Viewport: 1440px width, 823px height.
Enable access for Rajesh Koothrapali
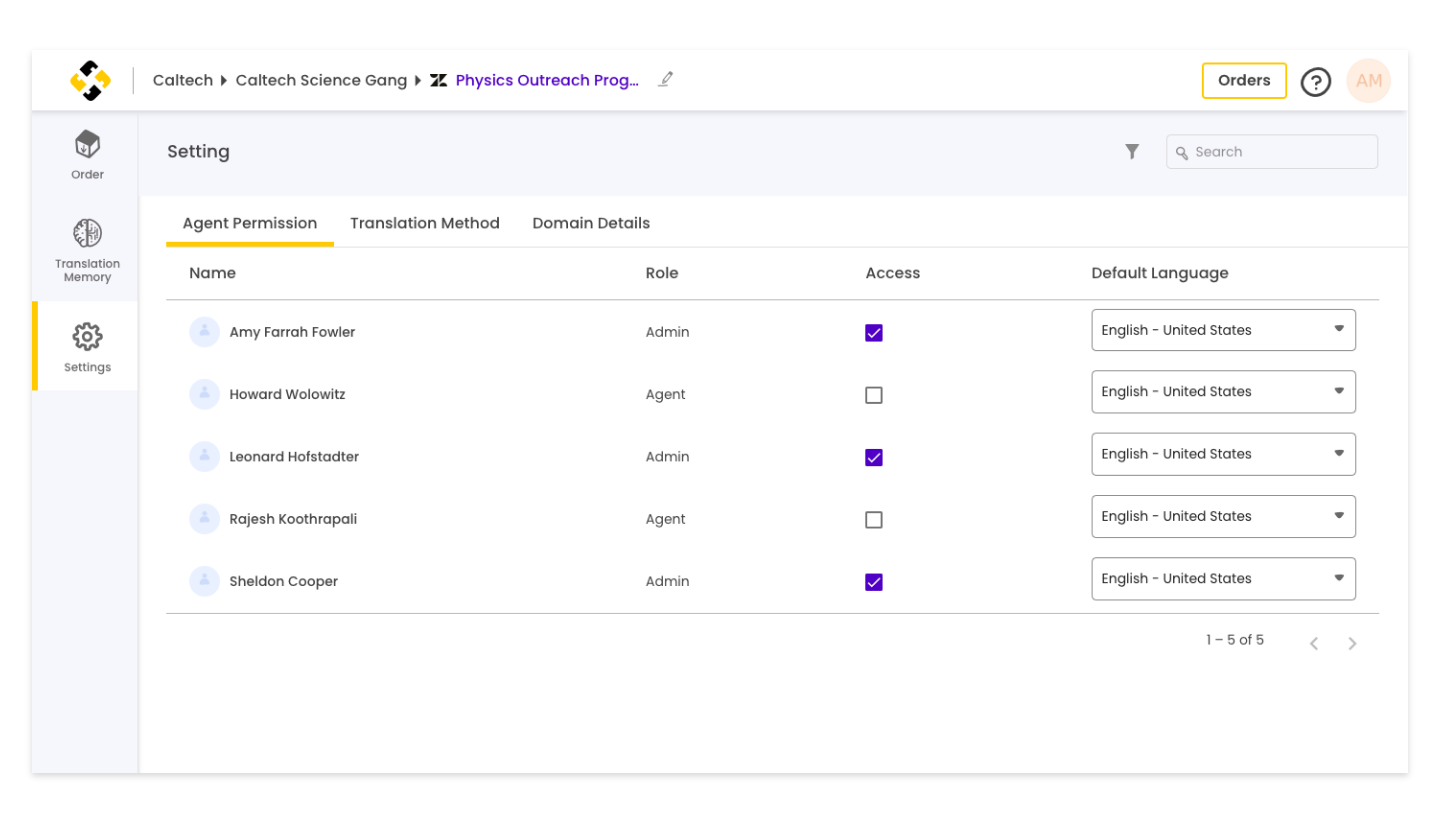pos(874,520)
